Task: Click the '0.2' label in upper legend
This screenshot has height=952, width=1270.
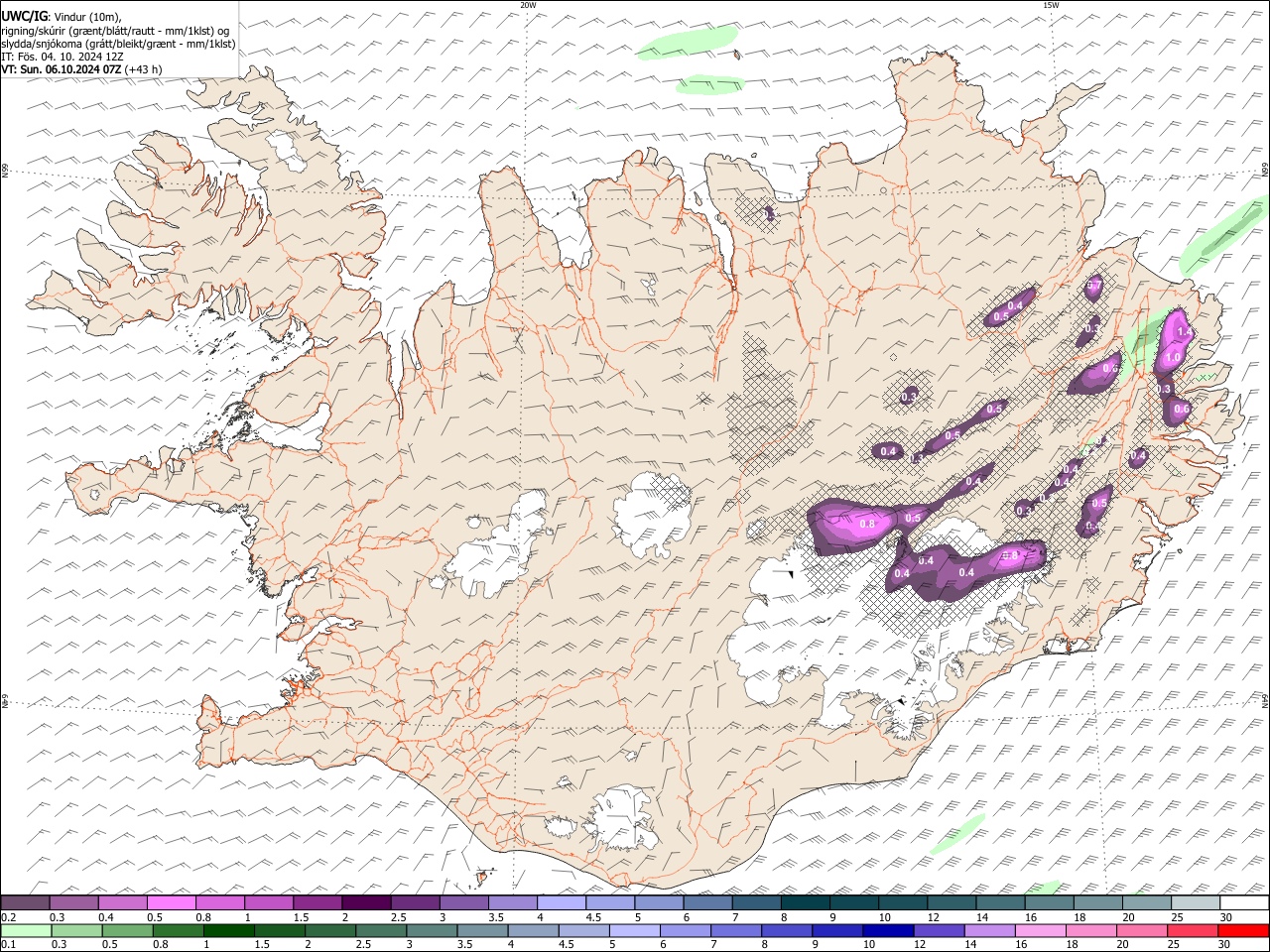Action: click(x=8, y=917)
